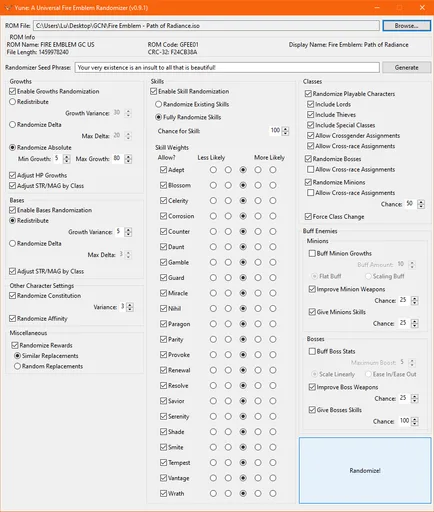Toggle Include Thieves checkbox
This screenshot has height=512, width=434.
(x=311, y=115)
